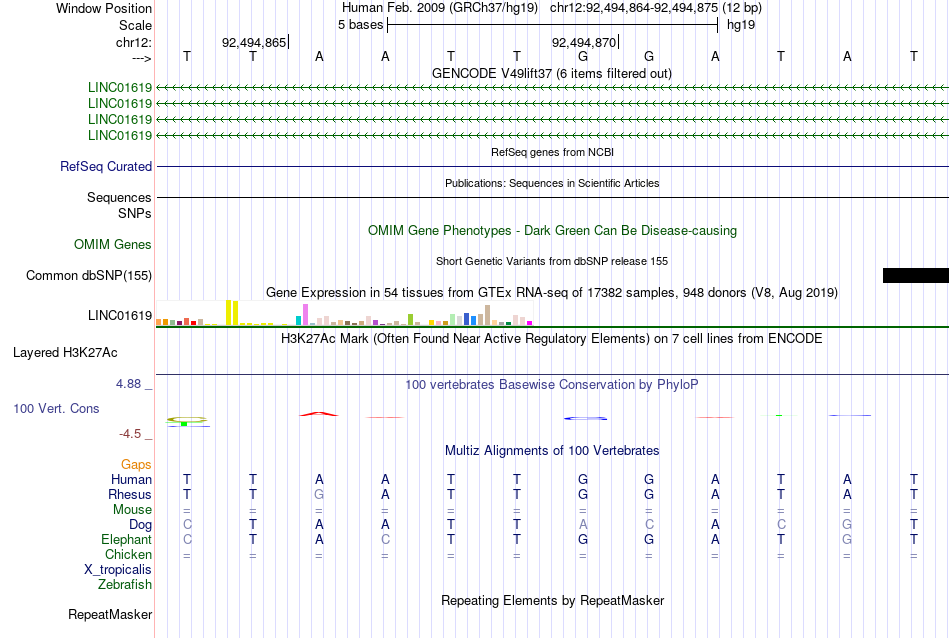Click the RefSeq Curated track label
Image resolution: width=950 pixels, height=638 pixels.
pyautogui.click(x=106, y=167)
